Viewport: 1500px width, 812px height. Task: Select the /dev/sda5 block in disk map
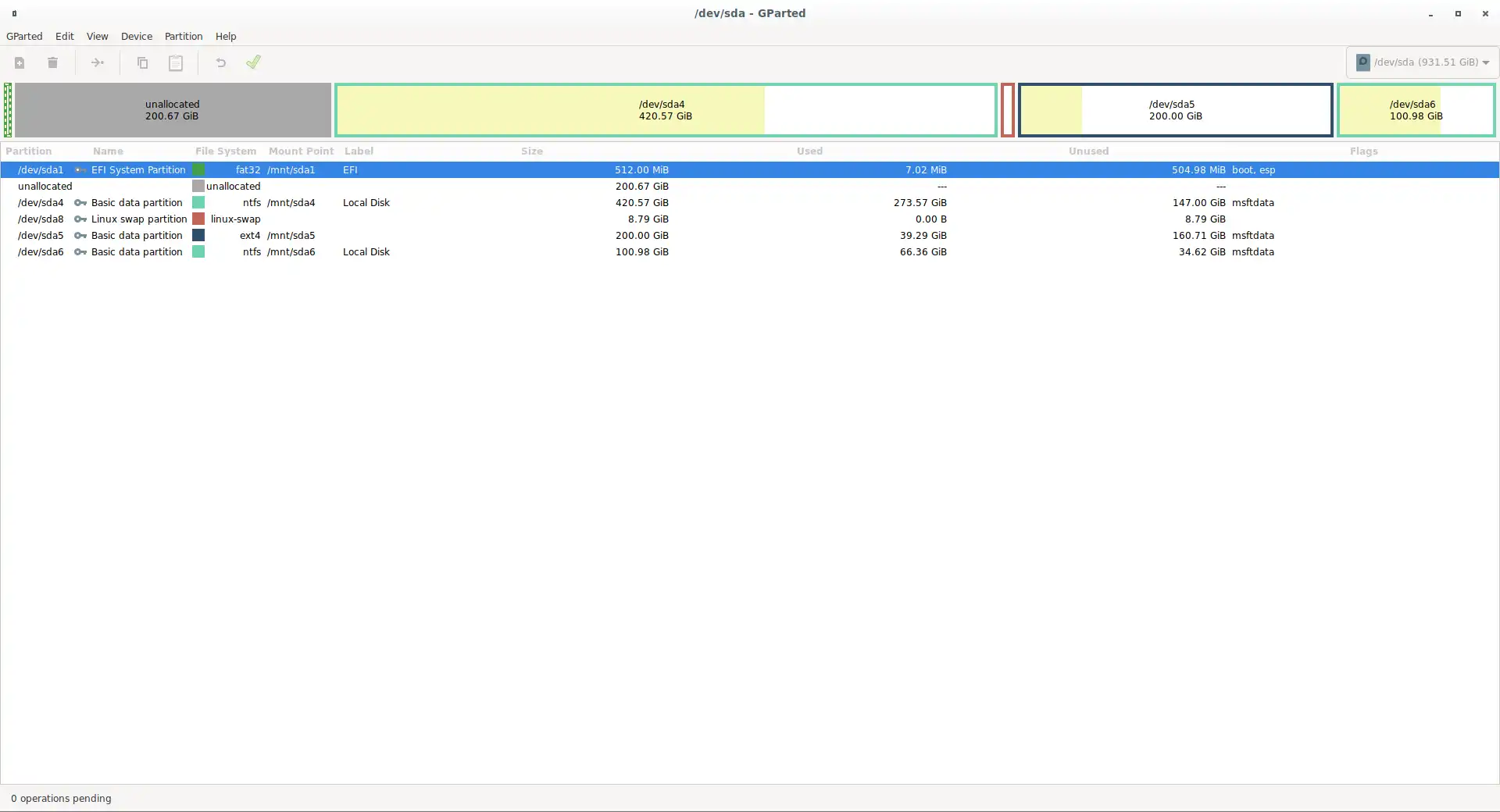click(1175, 110)
